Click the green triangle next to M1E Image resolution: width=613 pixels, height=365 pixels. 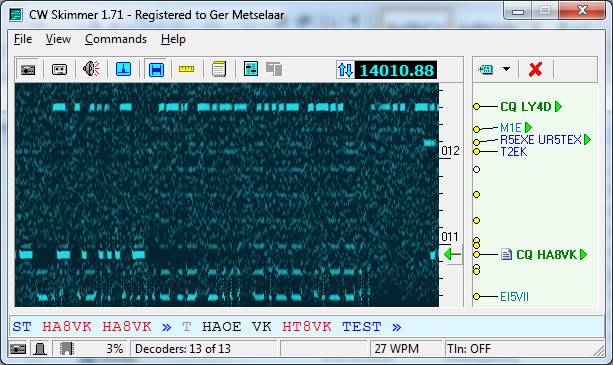point(528,127)
